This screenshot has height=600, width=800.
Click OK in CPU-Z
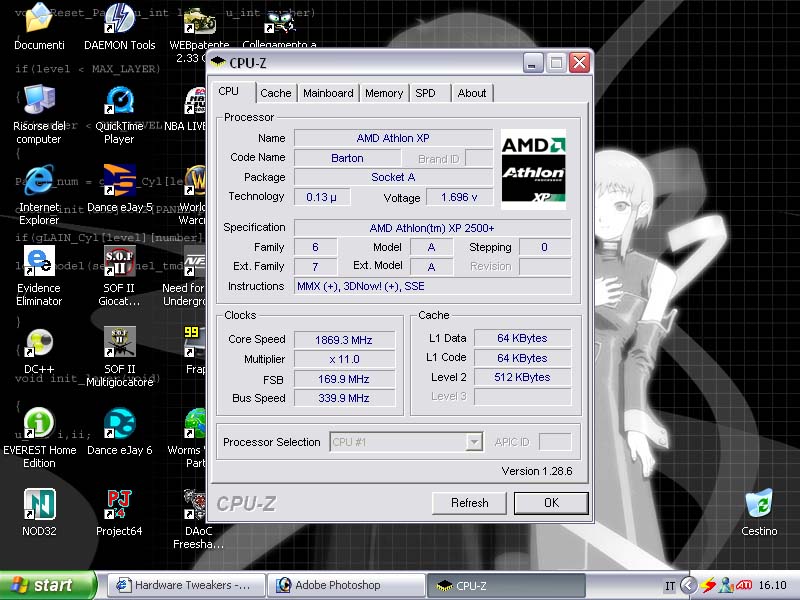551,503
